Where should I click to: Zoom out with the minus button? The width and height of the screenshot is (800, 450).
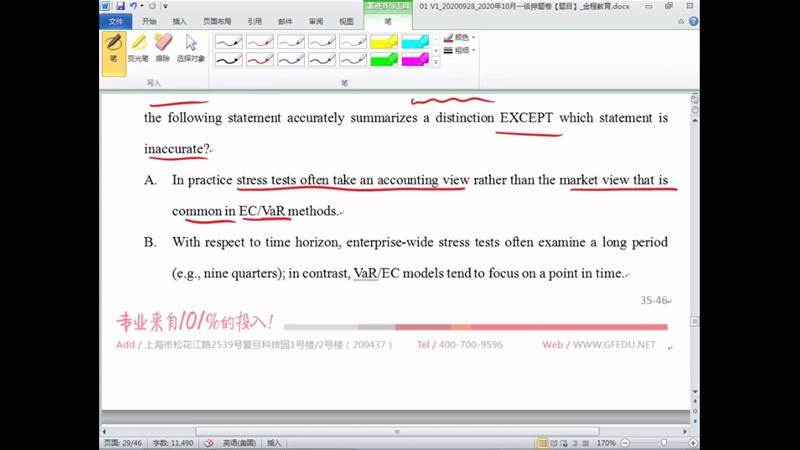pyautogui.click(x=625, y=443)
